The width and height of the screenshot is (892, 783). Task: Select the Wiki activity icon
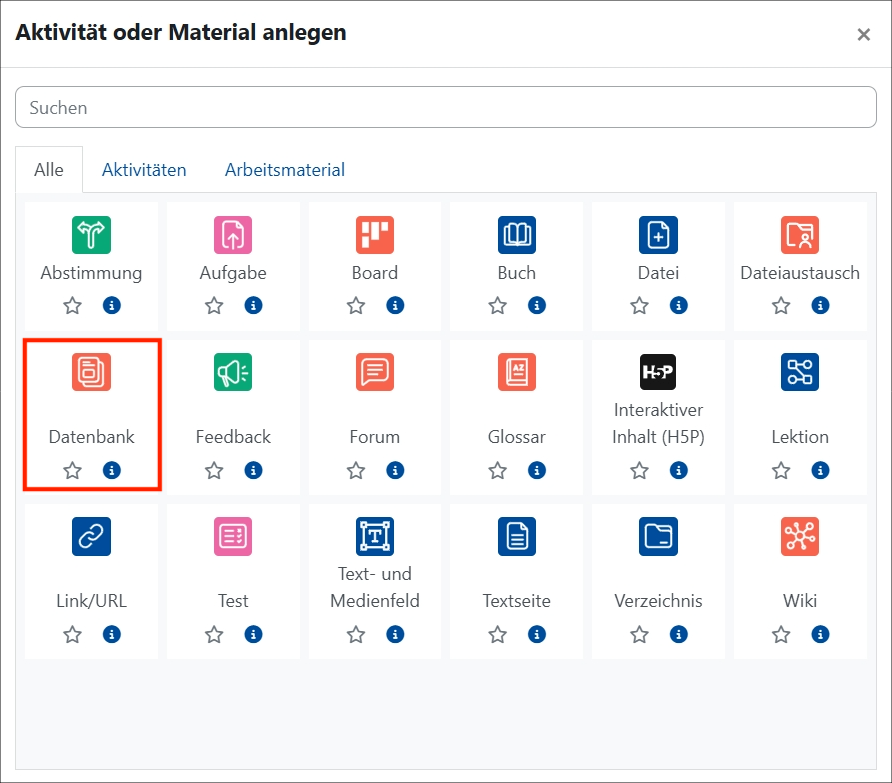click(800, 536)
